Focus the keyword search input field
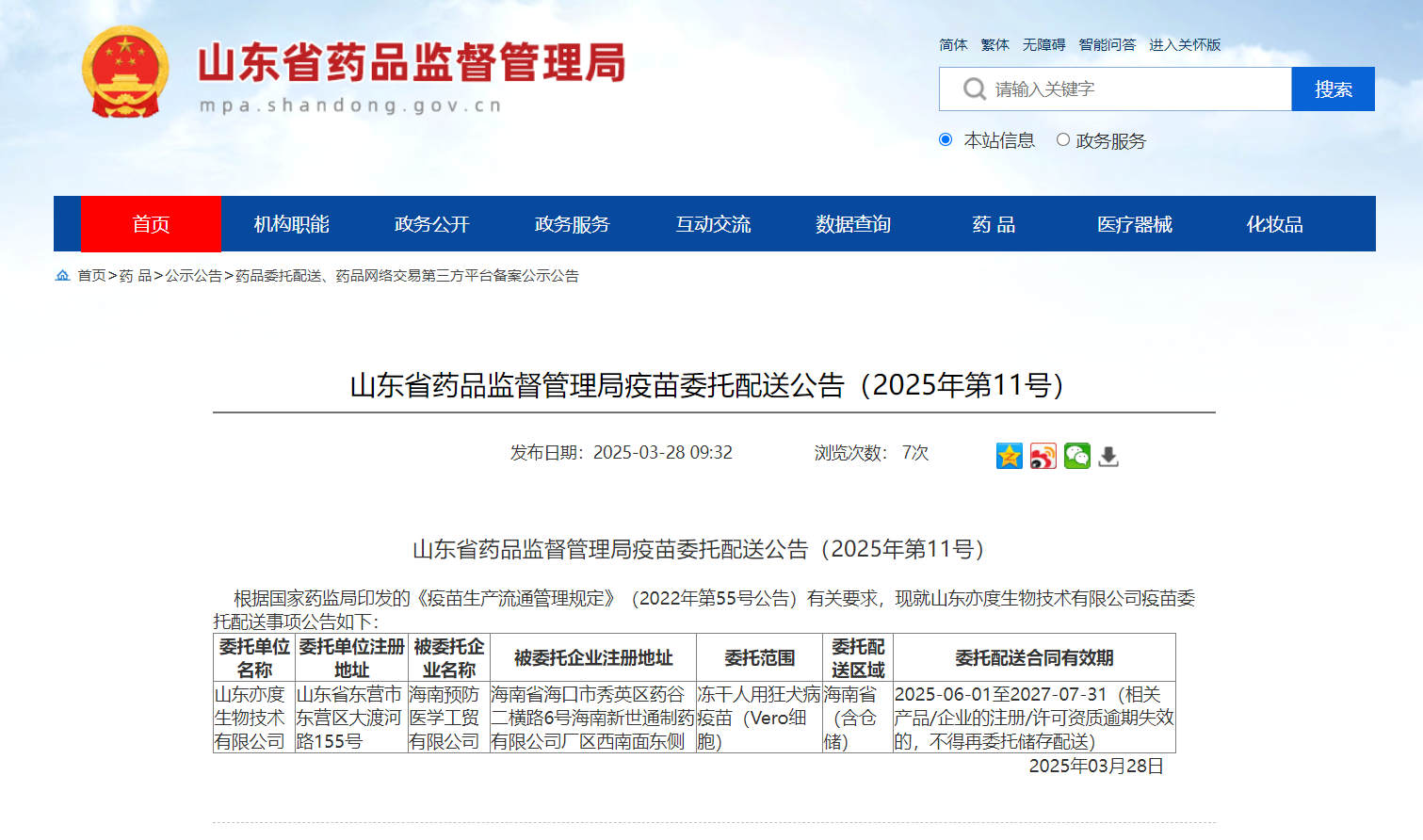 1115,89
